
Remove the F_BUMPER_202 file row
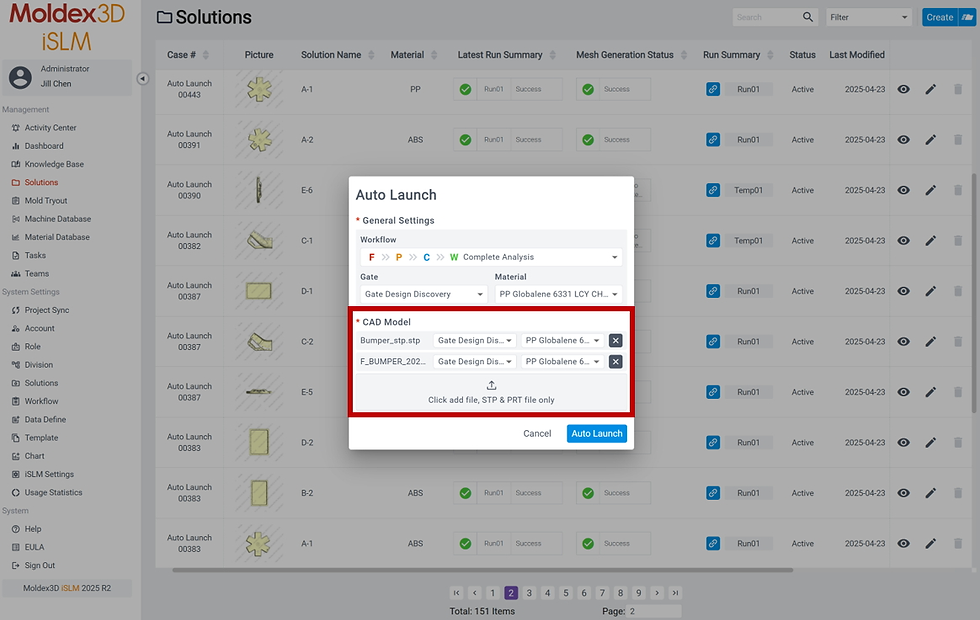coord(616,362)
